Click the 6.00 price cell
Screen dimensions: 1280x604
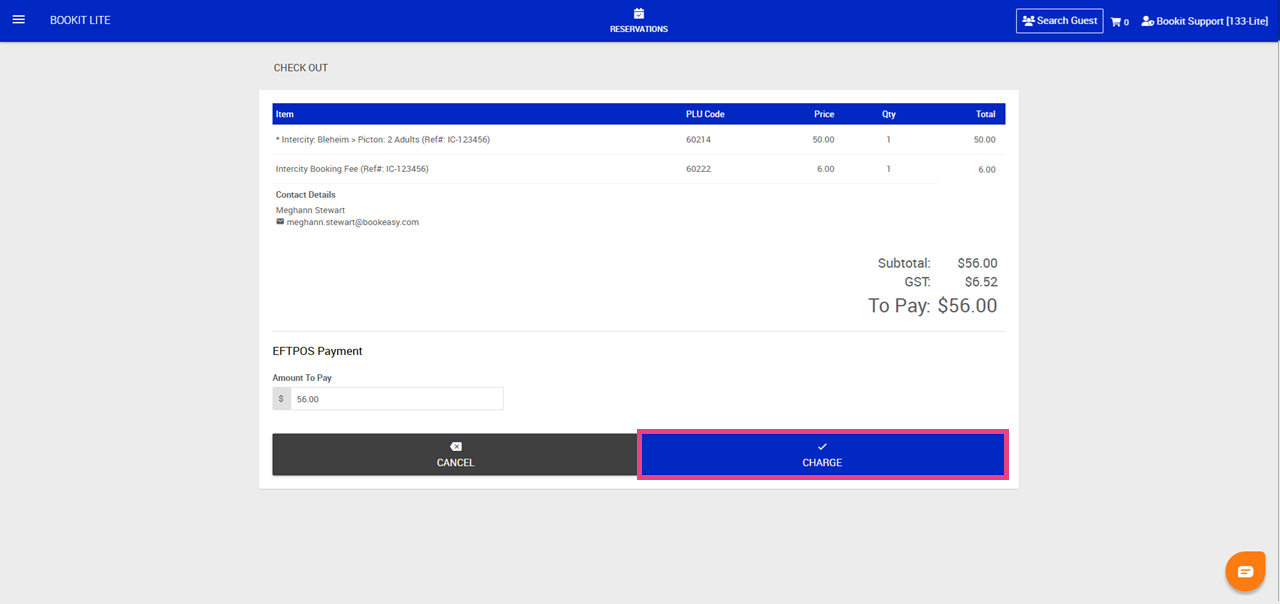coord(825,169)
